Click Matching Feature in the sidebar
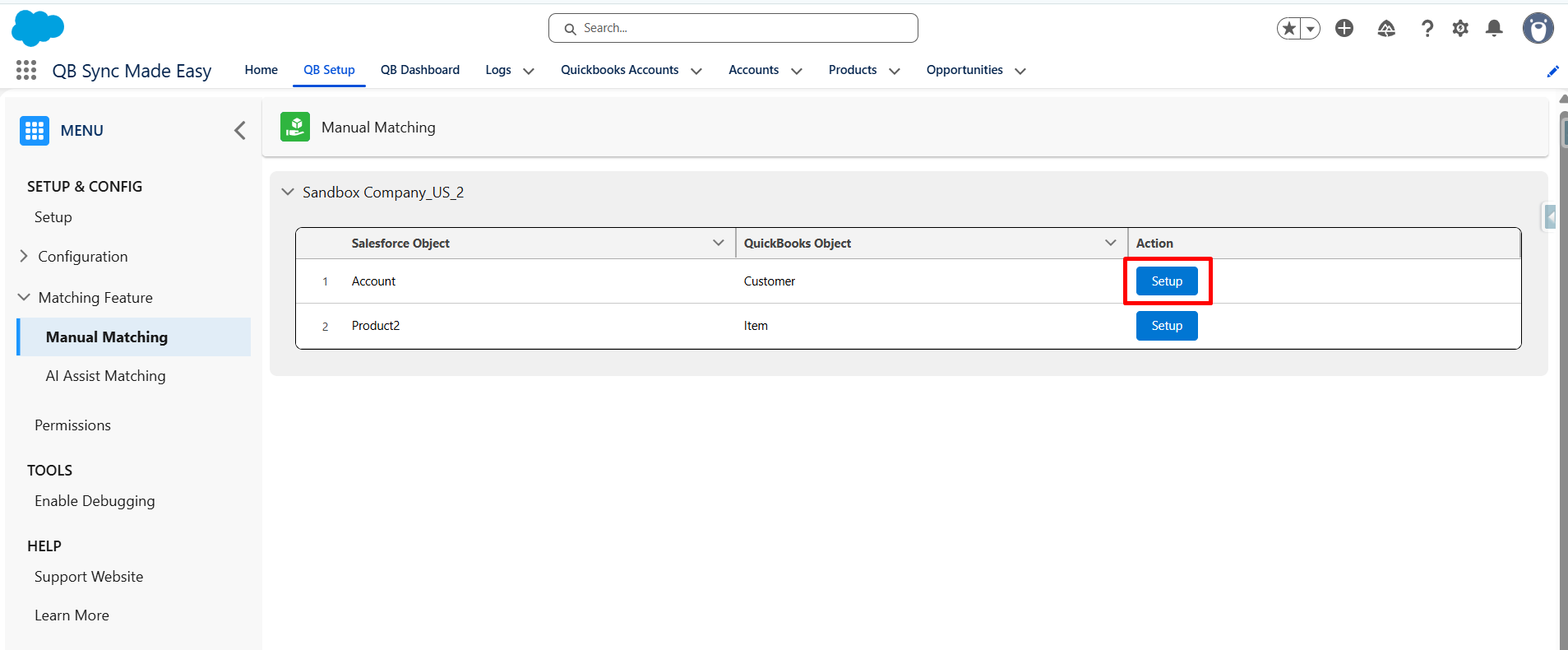 tap(95, 298)
